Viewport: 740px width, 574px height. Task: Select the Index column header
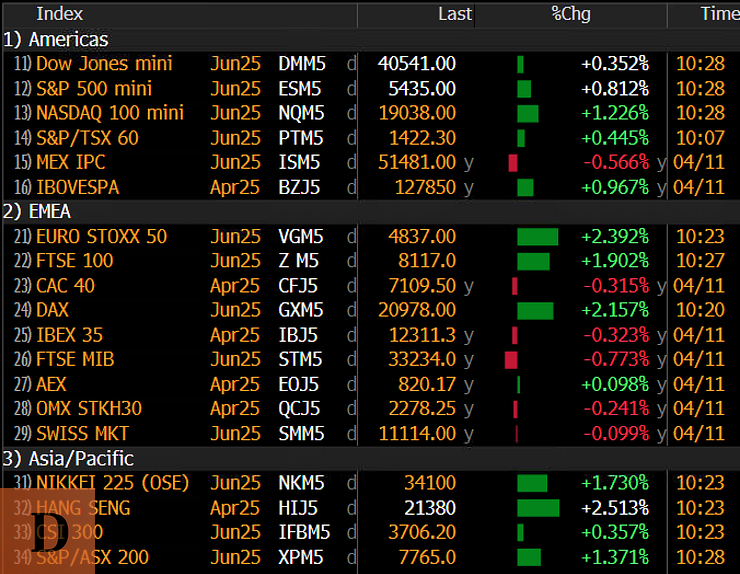coord(59,14)
